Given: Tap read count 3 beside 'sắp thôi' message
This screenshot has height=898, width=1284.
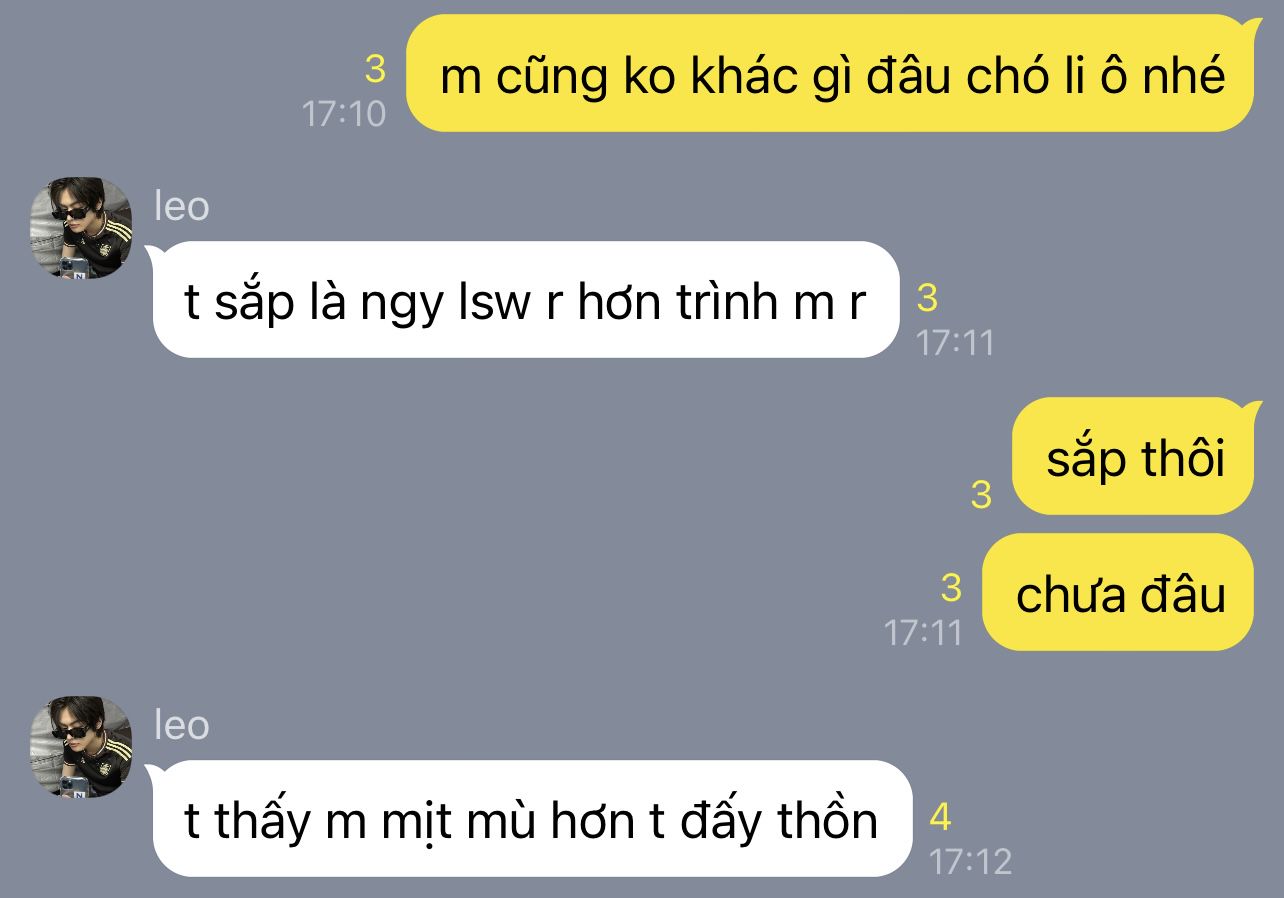Looking at the screenshot, I should (981, 494).
